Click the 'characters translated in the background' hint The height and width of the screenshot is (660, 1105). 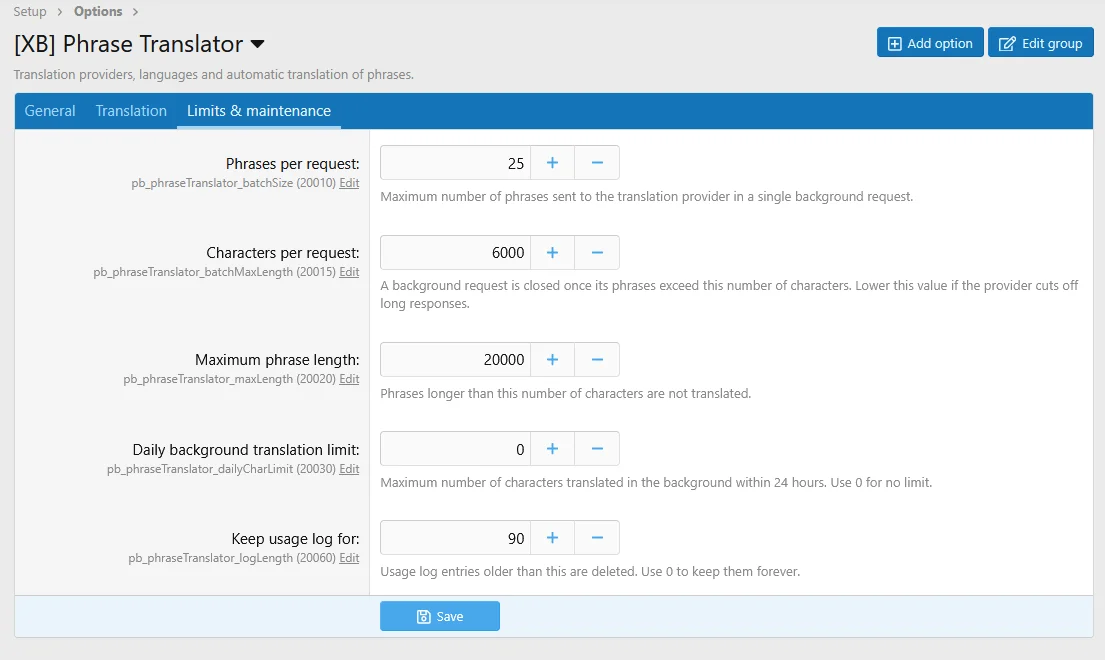(x=656, y=482)
